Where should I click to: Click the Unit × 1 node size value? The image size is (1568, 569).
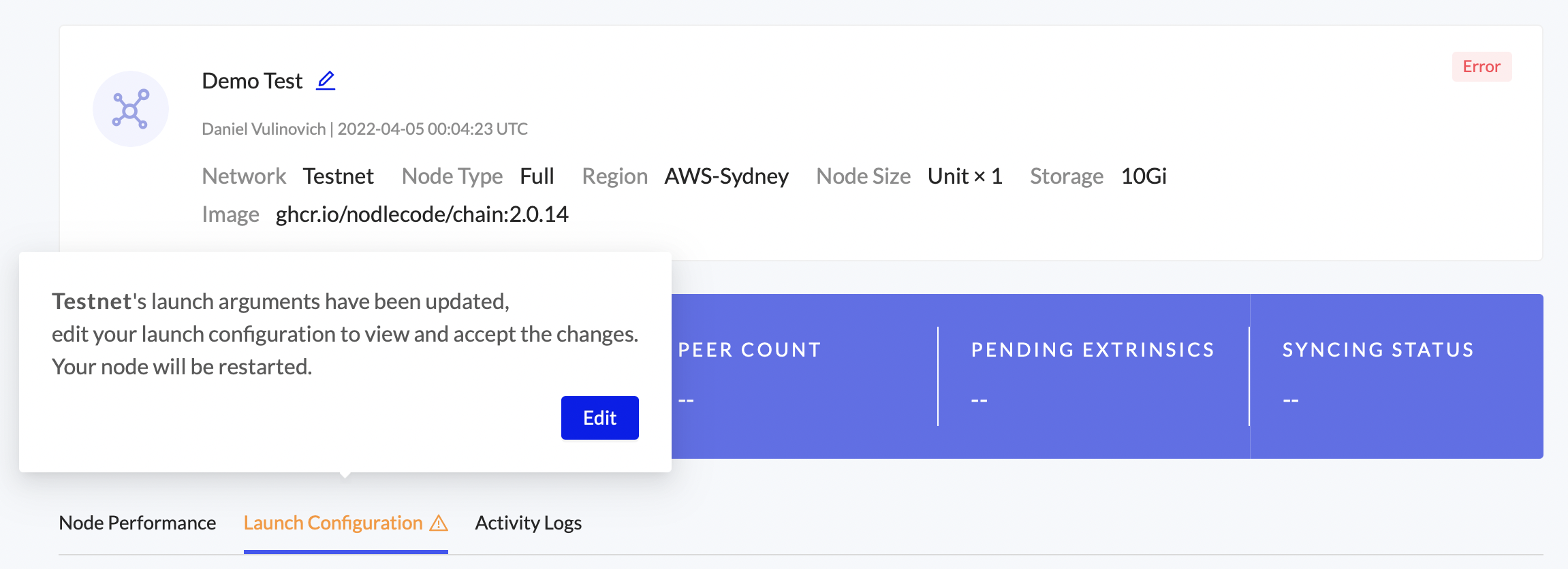pos(965,176)
